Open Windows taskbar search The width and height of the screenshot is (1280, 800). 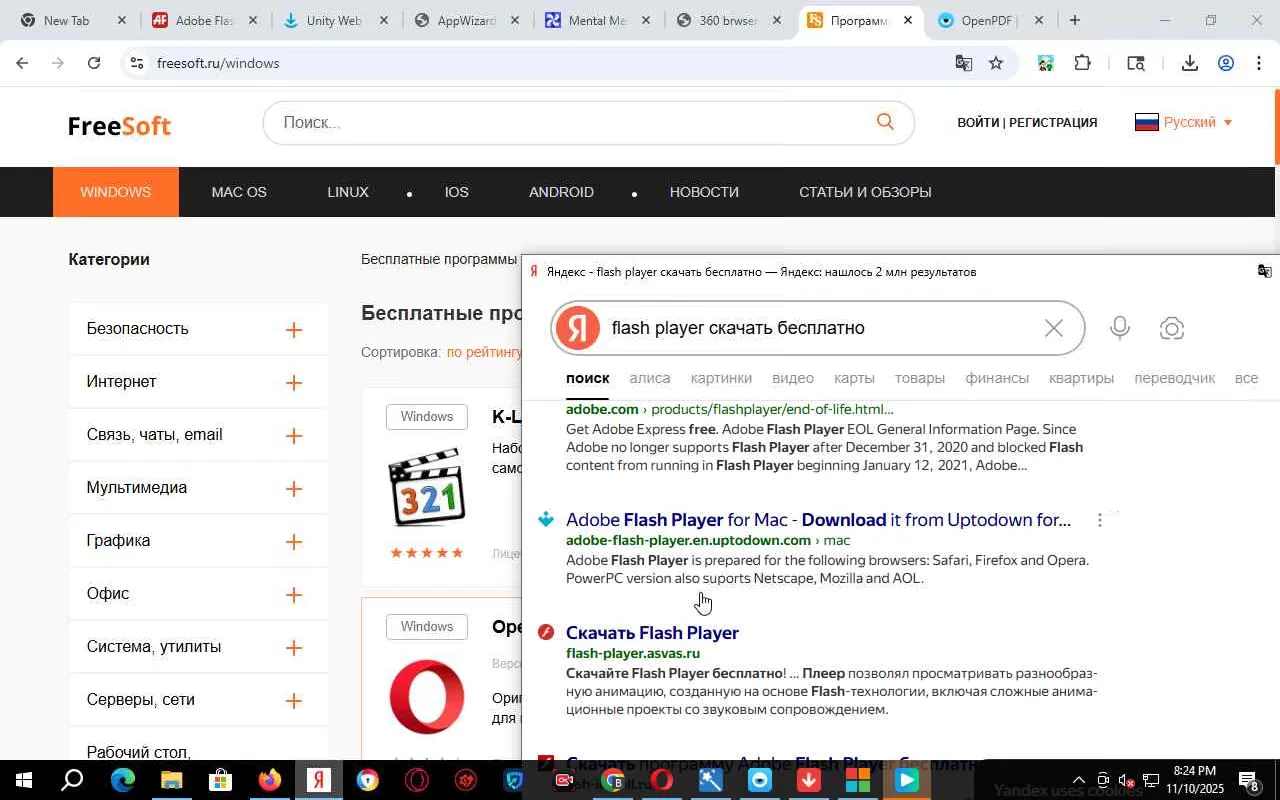click(x=72, y=780)
